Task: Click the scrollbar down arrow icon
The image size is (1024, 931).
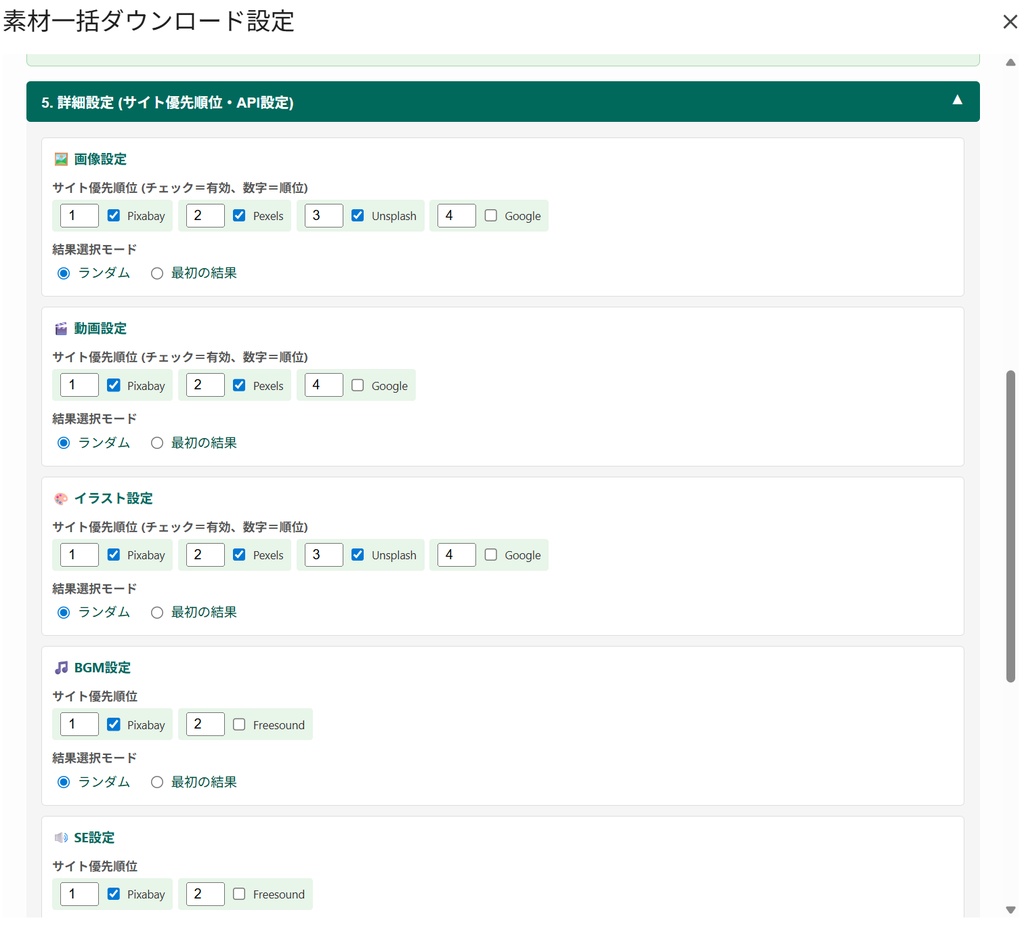Action: coord(1010,908)
